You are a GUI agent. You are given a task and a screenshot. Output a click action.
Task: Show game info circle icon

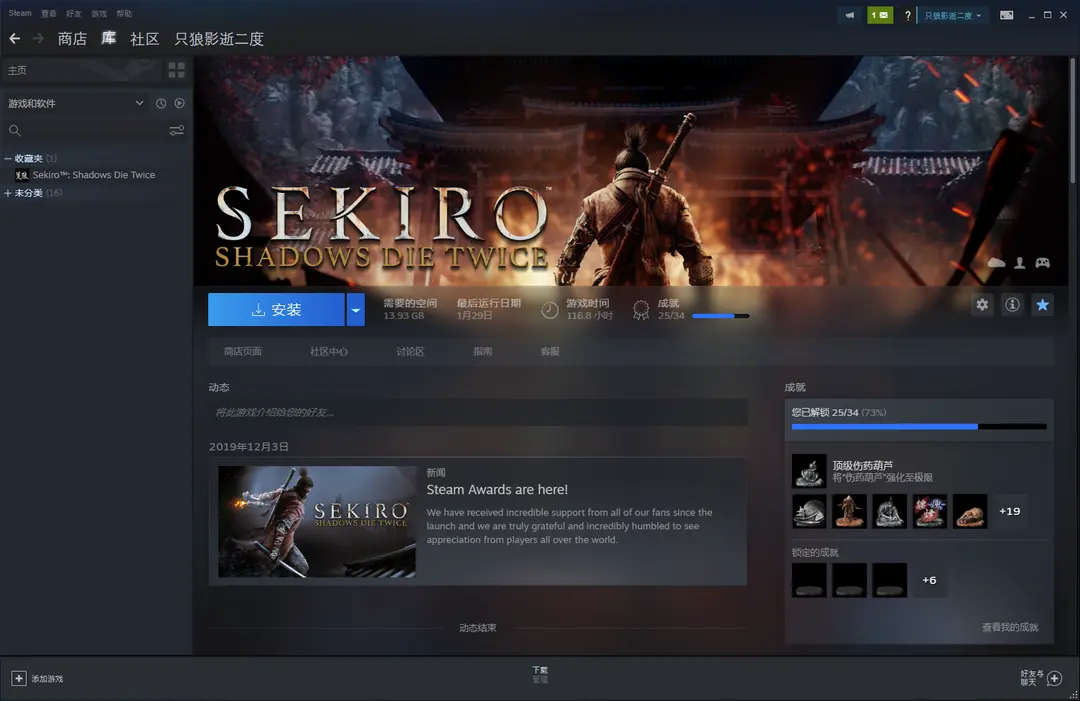1012,304
